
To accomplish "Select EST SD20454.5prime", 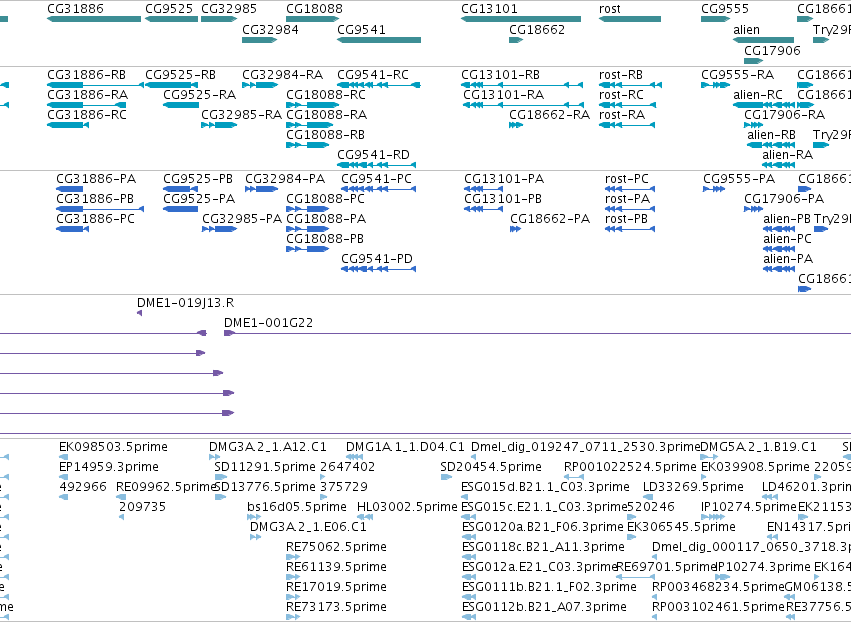I will [446, 477].
